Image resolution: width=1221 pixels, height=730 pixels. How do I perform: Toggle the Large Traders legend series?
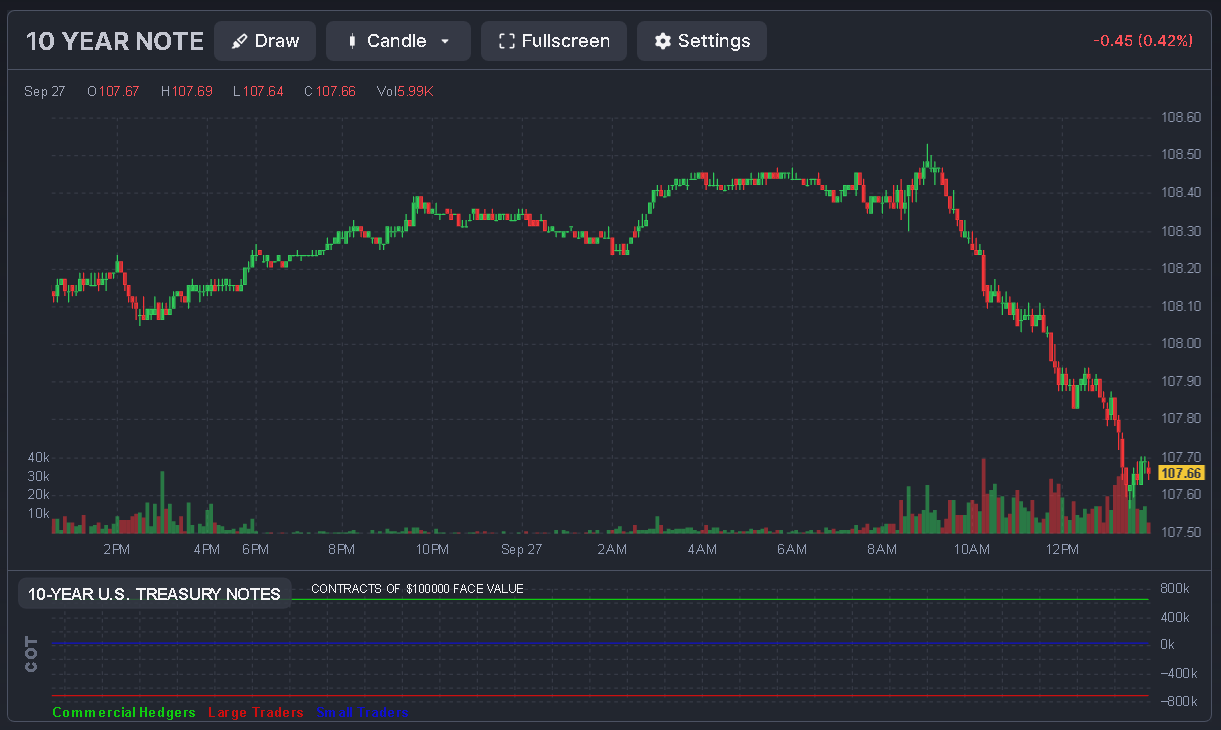255,713
